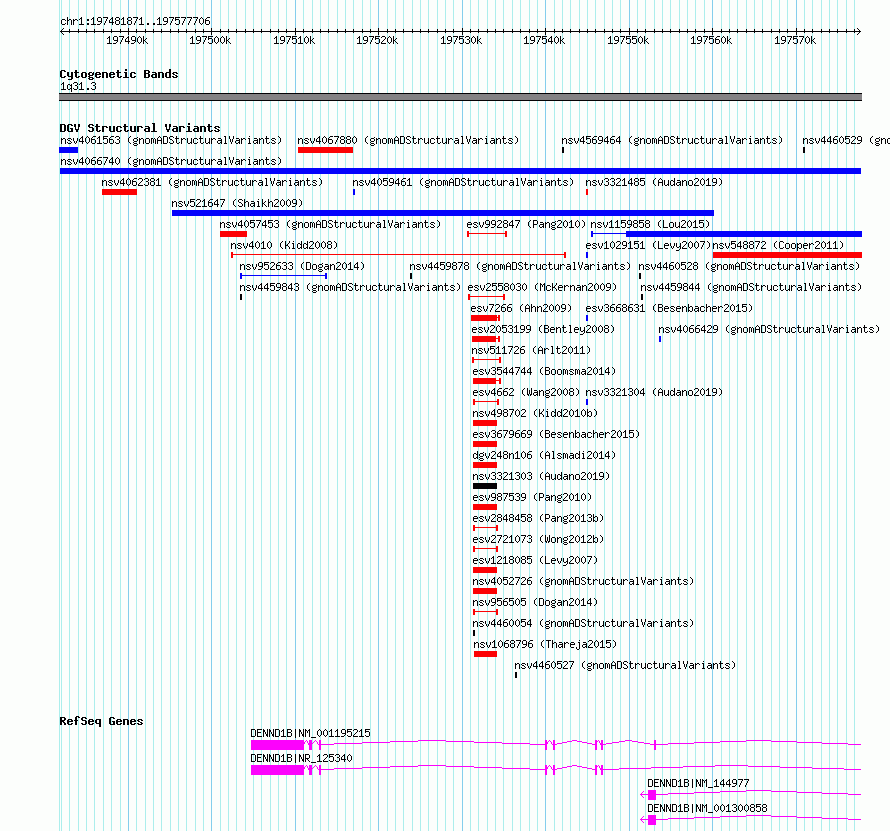Open the nsv4460528 variant label
The width and height of the screenshot is (890, 831).
point(749,266)
